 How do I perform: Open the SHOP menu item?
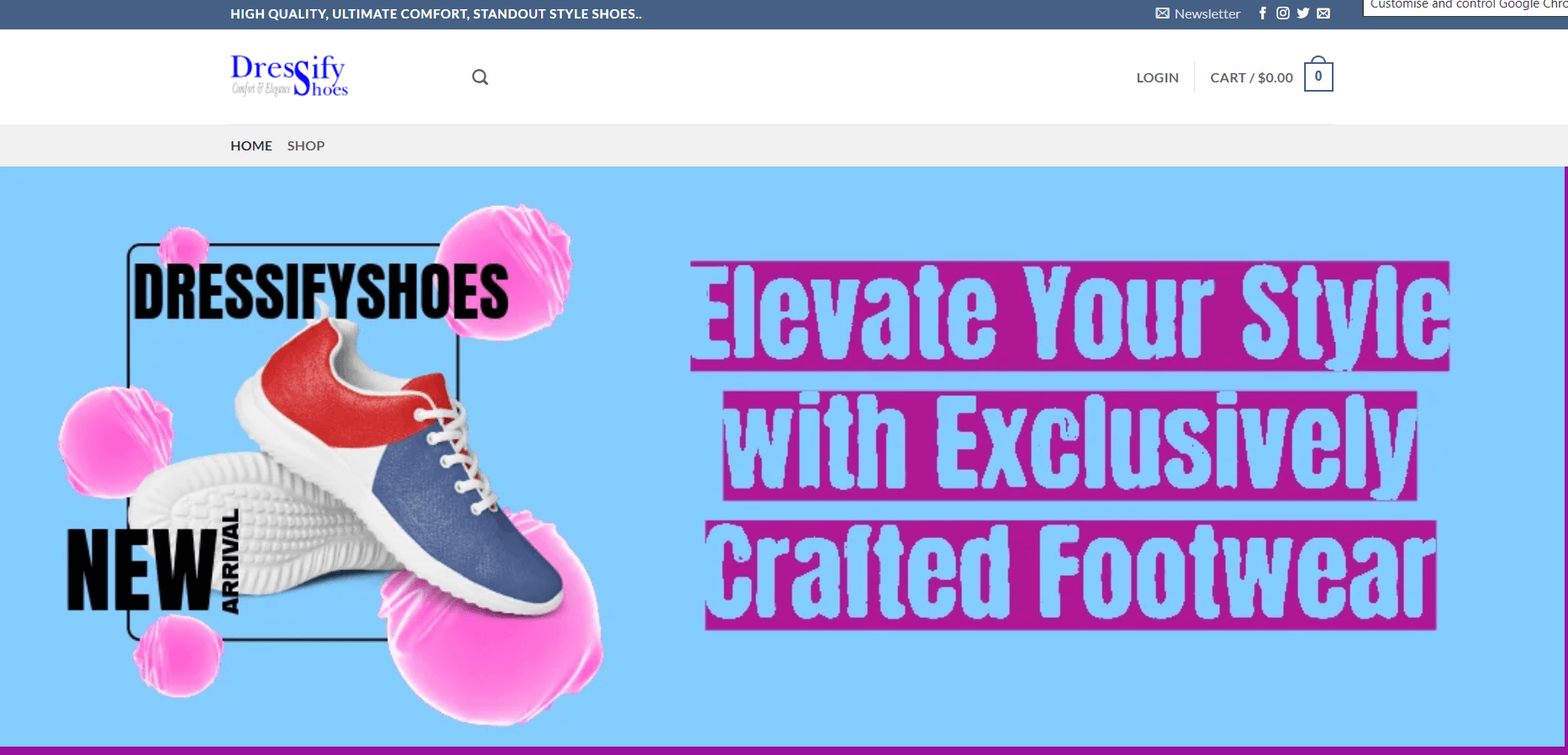[x=306, y=145]
